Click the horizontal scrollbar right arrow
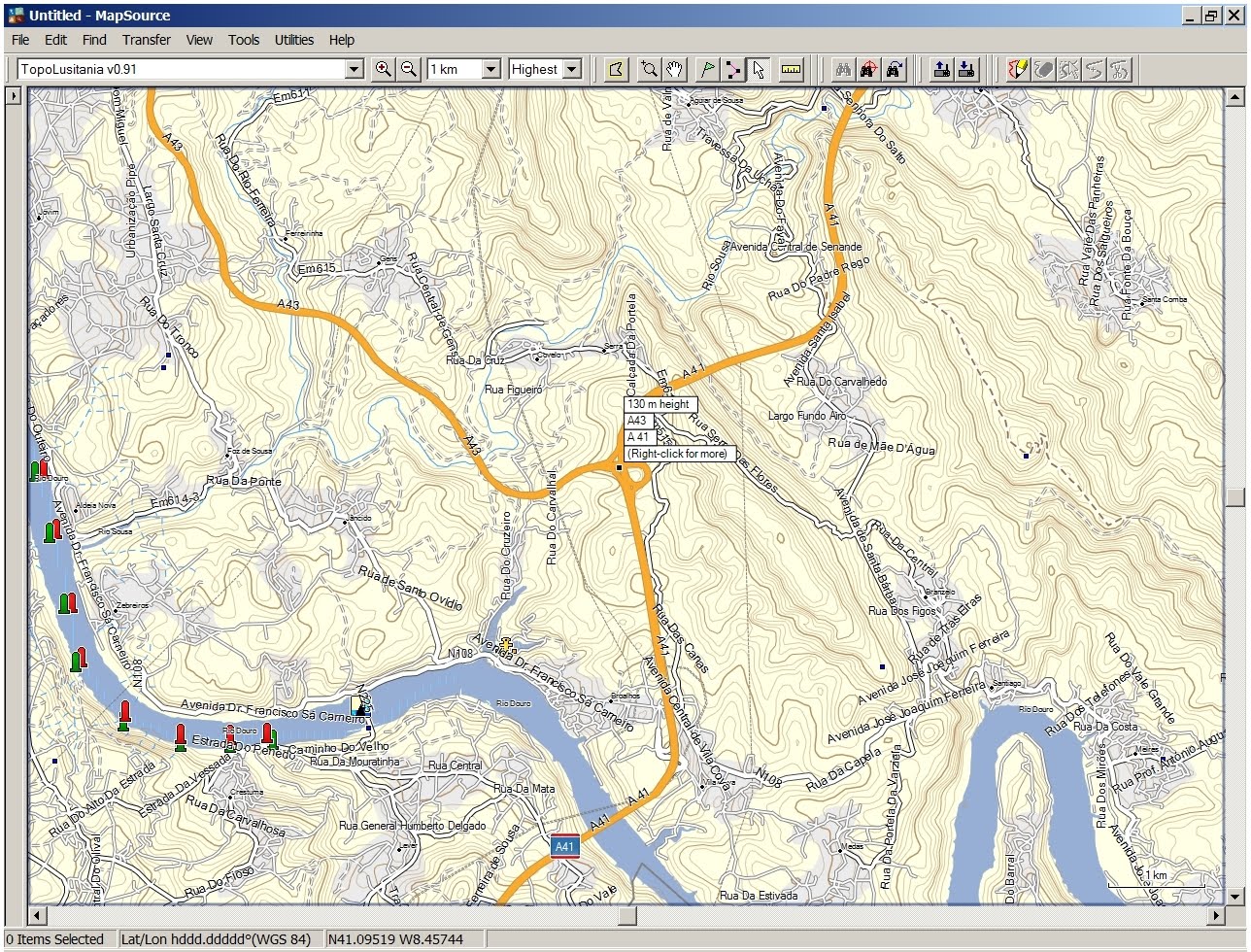The width and height of the screenshot is (1251, 952). pyautogui.click(x=1215, y=915)
